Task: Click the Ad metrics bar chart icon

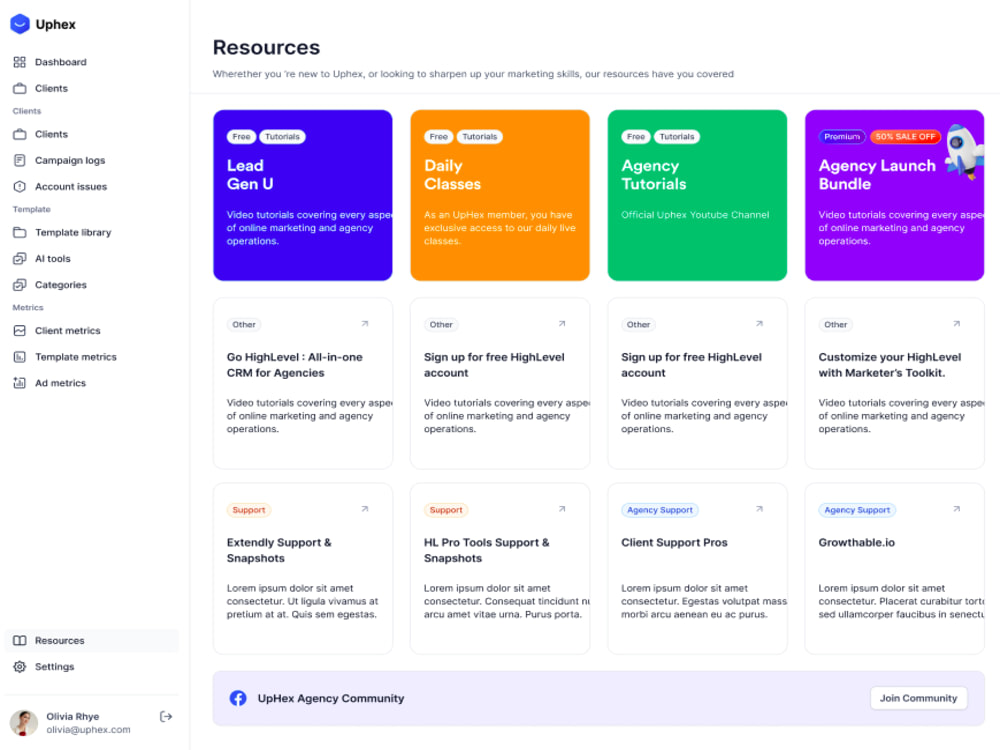Action: tap(20, 383)
